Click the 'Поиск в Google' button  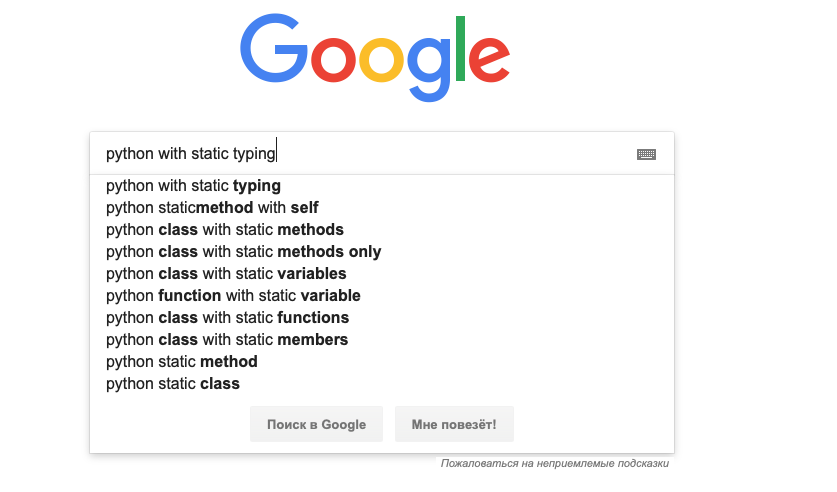[317, 424]
